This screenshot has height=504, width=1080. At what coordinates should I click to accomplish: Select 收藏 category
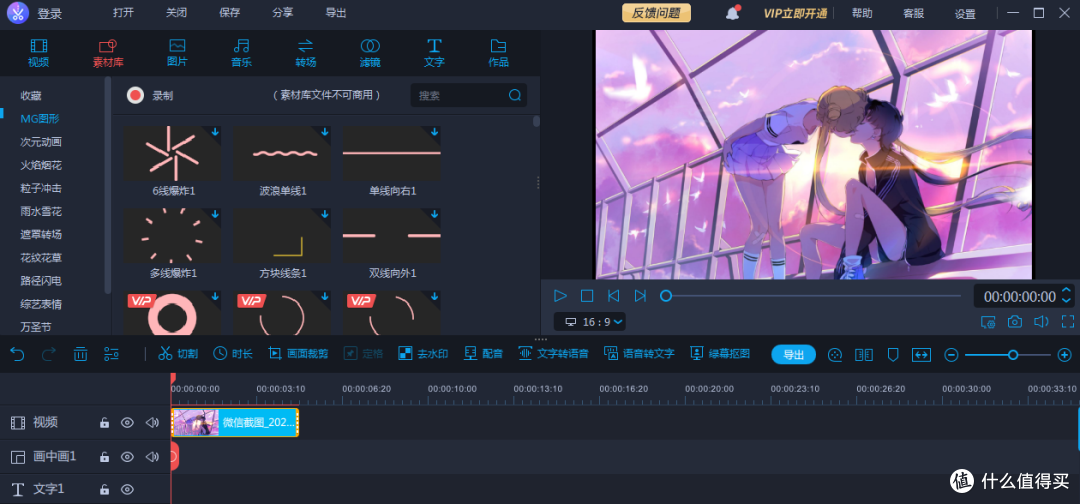coord(31,96)
